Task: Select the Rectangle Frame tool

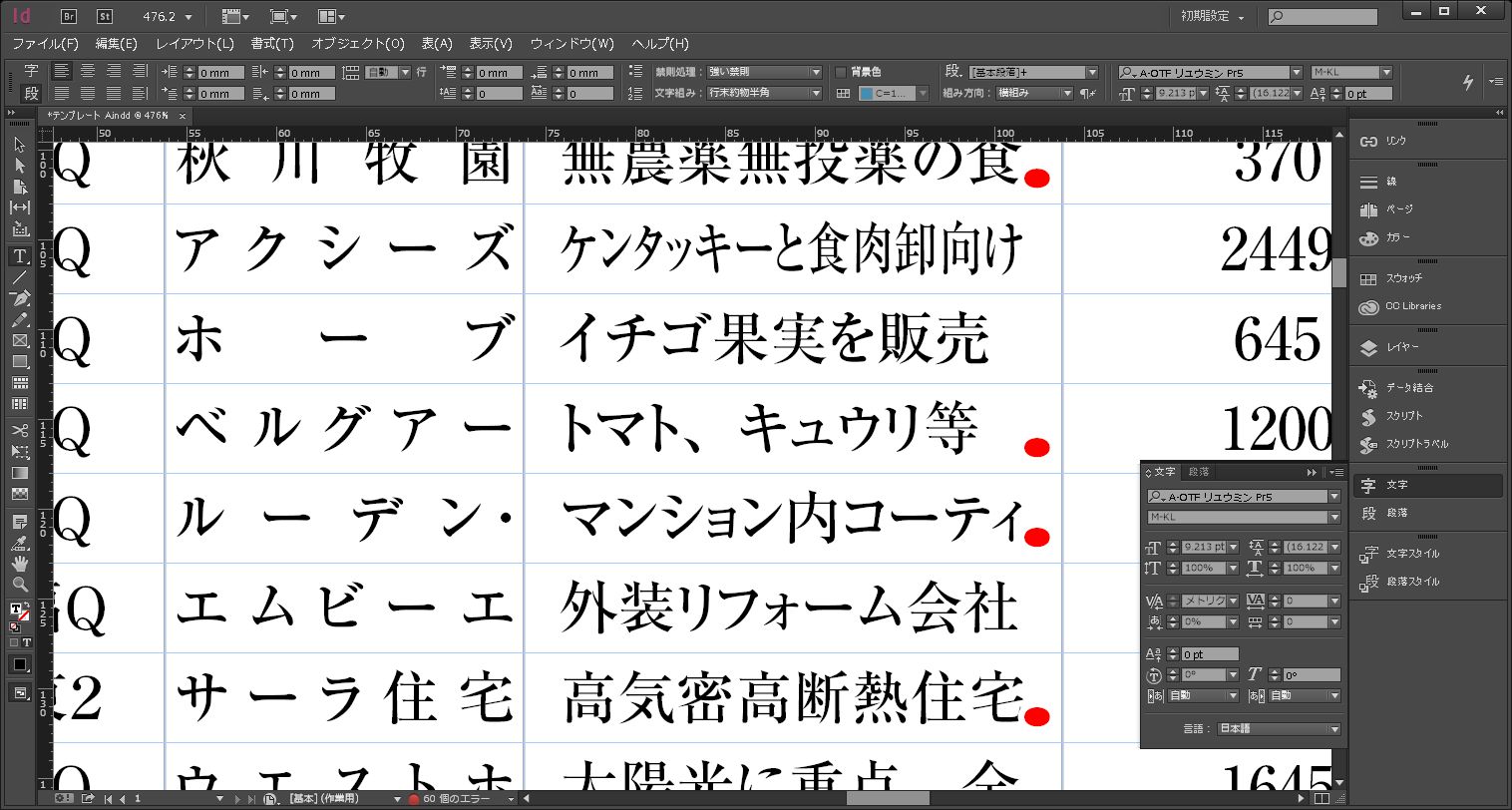Action: pyautogui.click(x=19, y=340)
